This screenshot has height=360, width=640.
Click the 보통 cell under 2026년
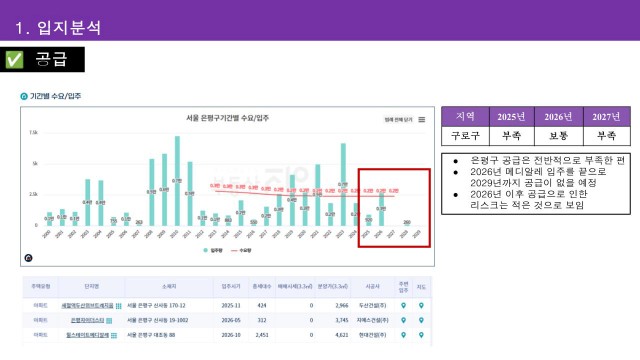point(558,136)
